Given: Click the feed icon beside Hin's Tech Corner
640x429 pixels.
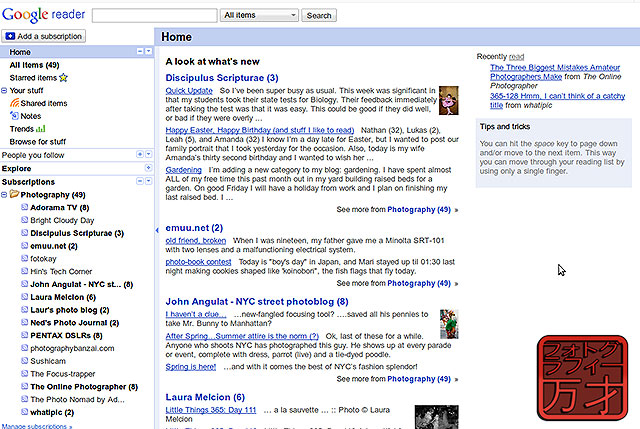Looking at the screenshot, I should coord(24,271).
